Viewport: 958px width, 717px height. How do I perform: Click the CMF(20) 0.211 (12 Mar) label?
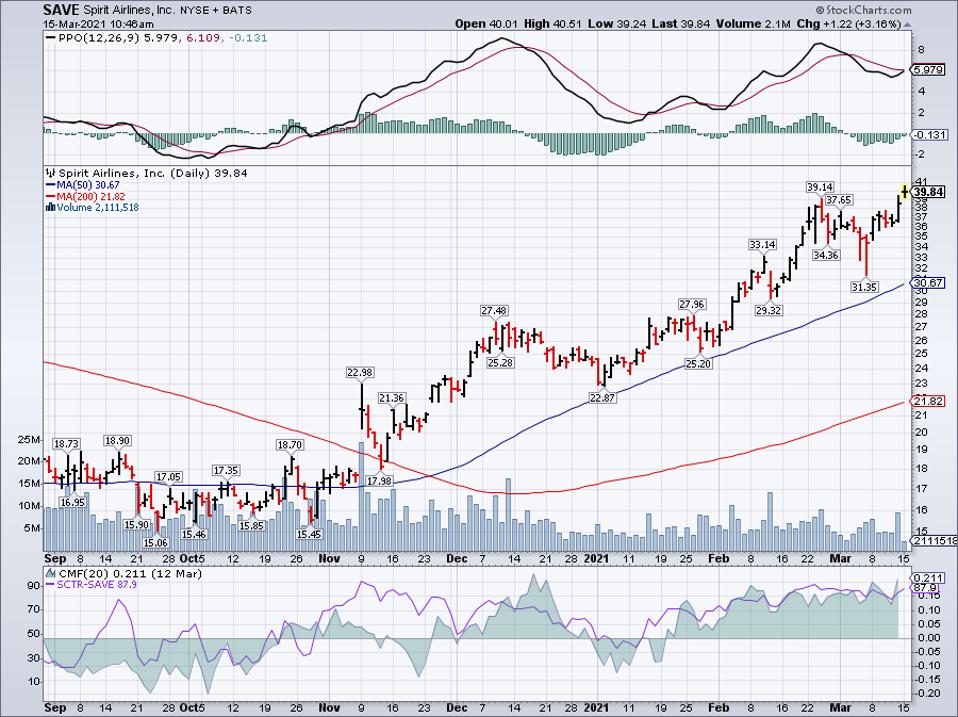coord(130,574)
